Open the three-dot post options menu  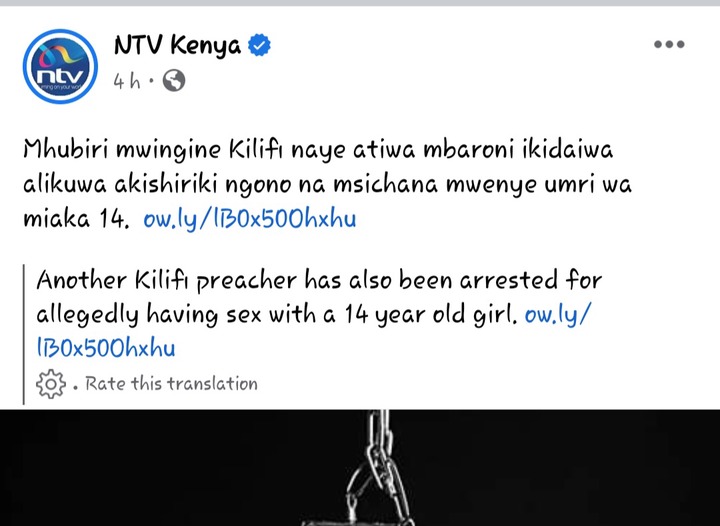[669, 44]
